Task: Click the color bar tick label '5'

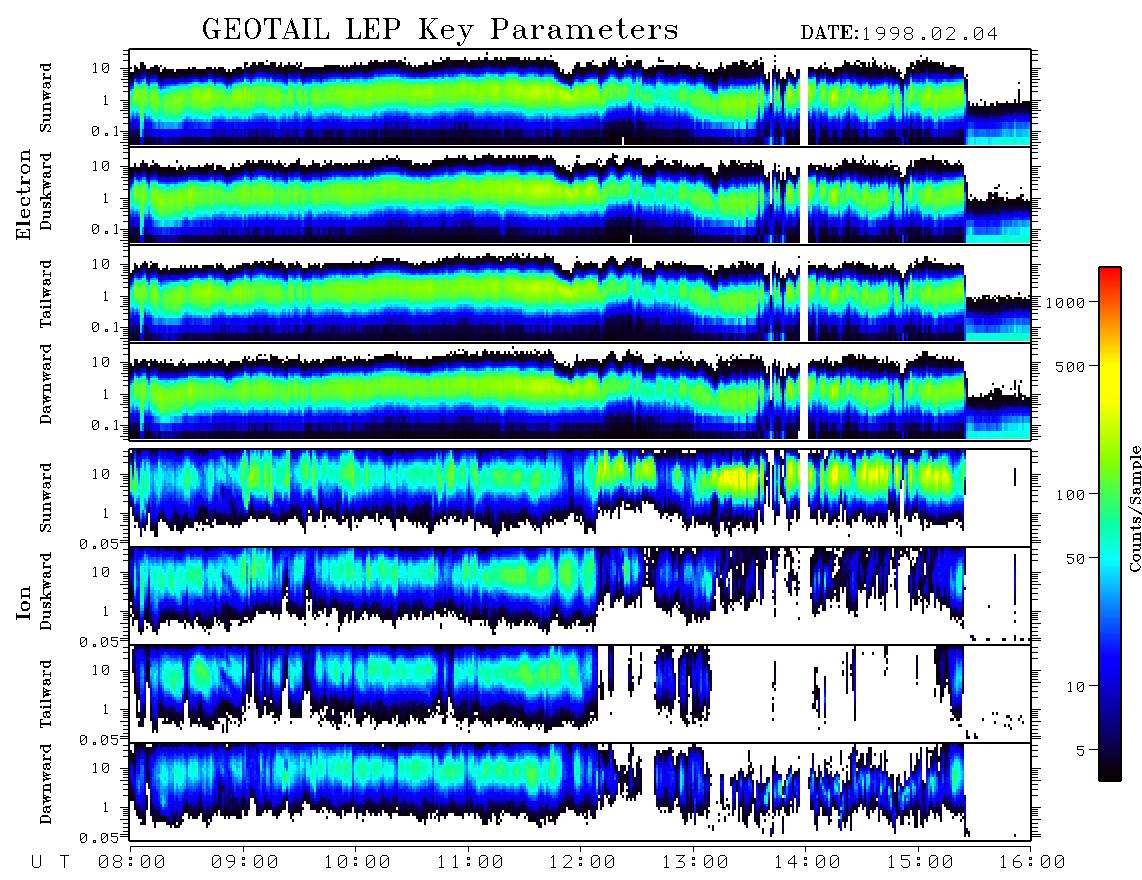Action: pyautogui.click(x=1080, y=751)
